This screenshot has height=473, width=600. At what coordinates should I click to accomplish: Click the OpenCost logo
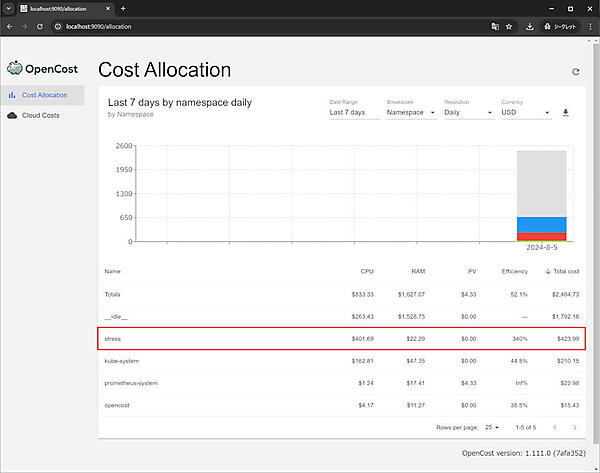pyautogui.click(x=42, y=68)
